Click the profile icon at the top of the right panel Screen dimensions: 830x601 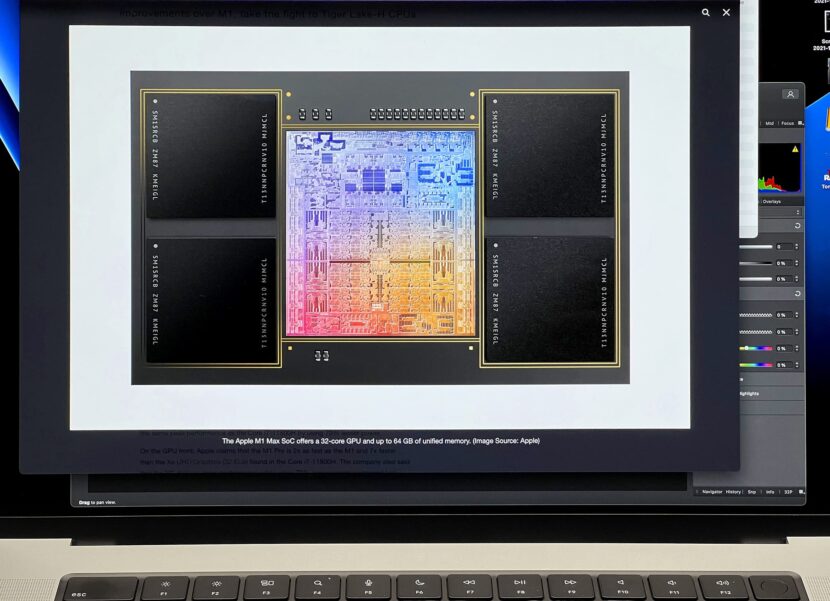pyautogui.click(x=791, y=92)
